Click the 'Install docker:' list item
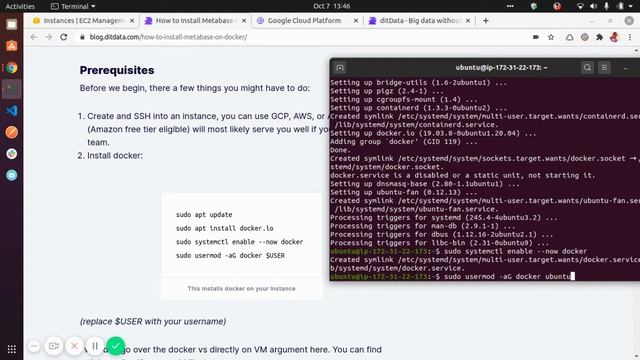This screenshot has width=640, height=360. click(115, 156)
